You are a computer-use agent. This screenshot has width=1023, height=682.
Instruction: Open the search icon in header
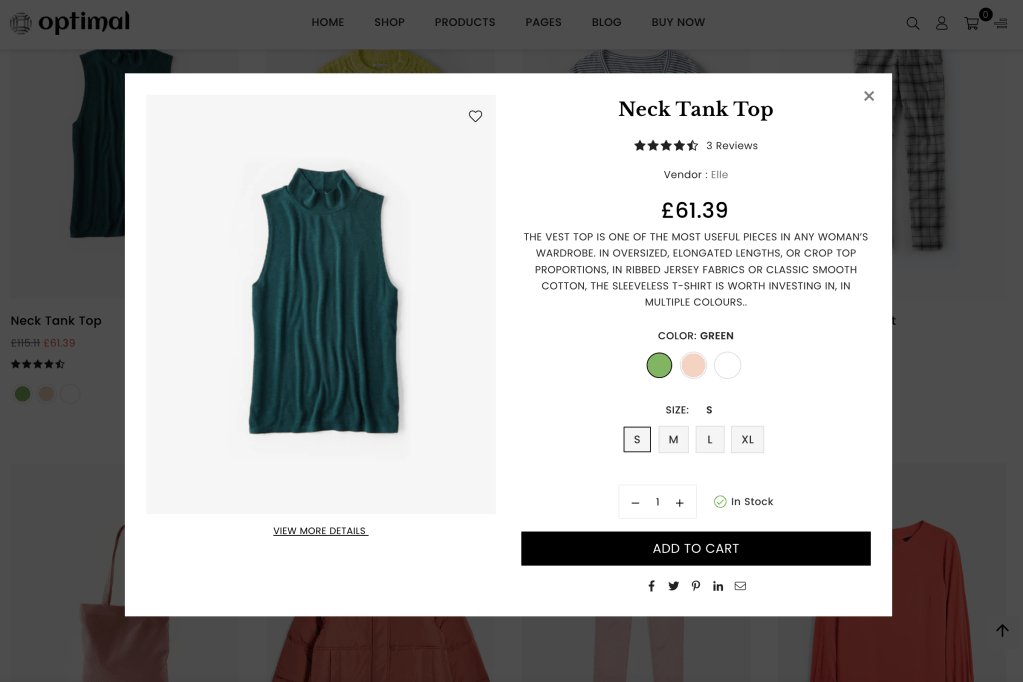pos(912,23)
